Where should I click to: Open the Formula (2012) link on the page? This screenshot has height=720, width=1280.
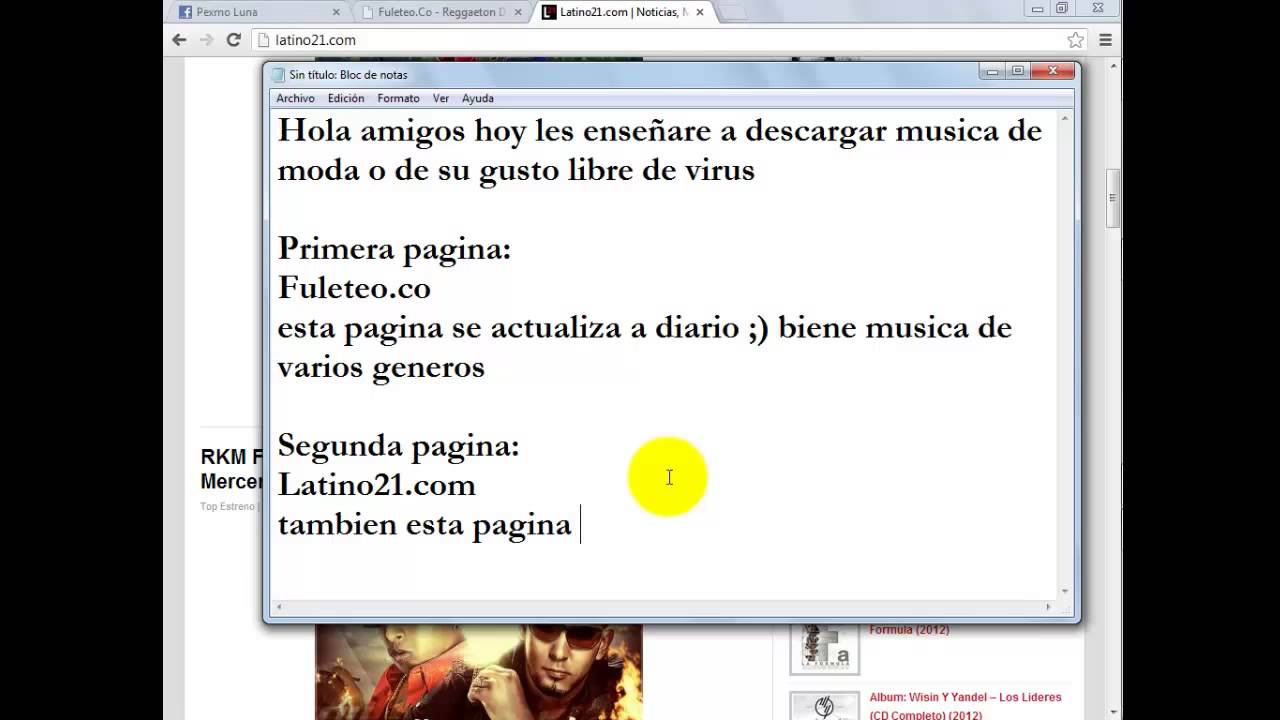tap(909, 630)
